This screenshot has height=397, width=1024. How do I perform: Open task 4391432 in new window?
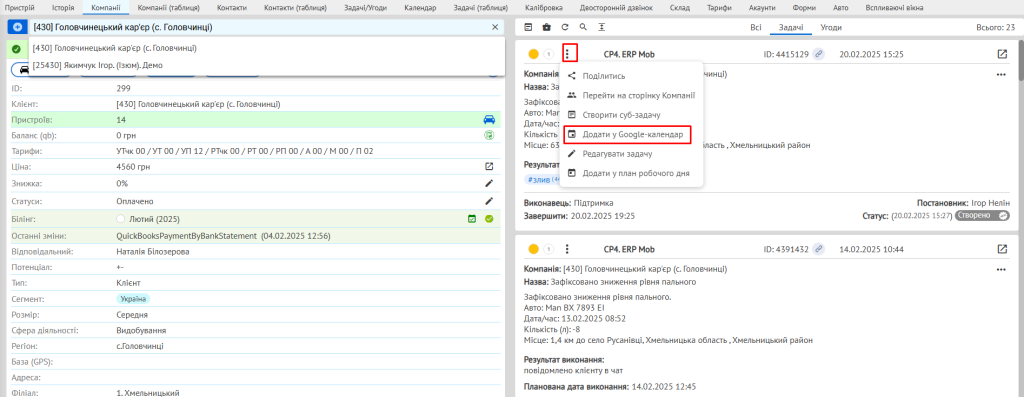1002,249
